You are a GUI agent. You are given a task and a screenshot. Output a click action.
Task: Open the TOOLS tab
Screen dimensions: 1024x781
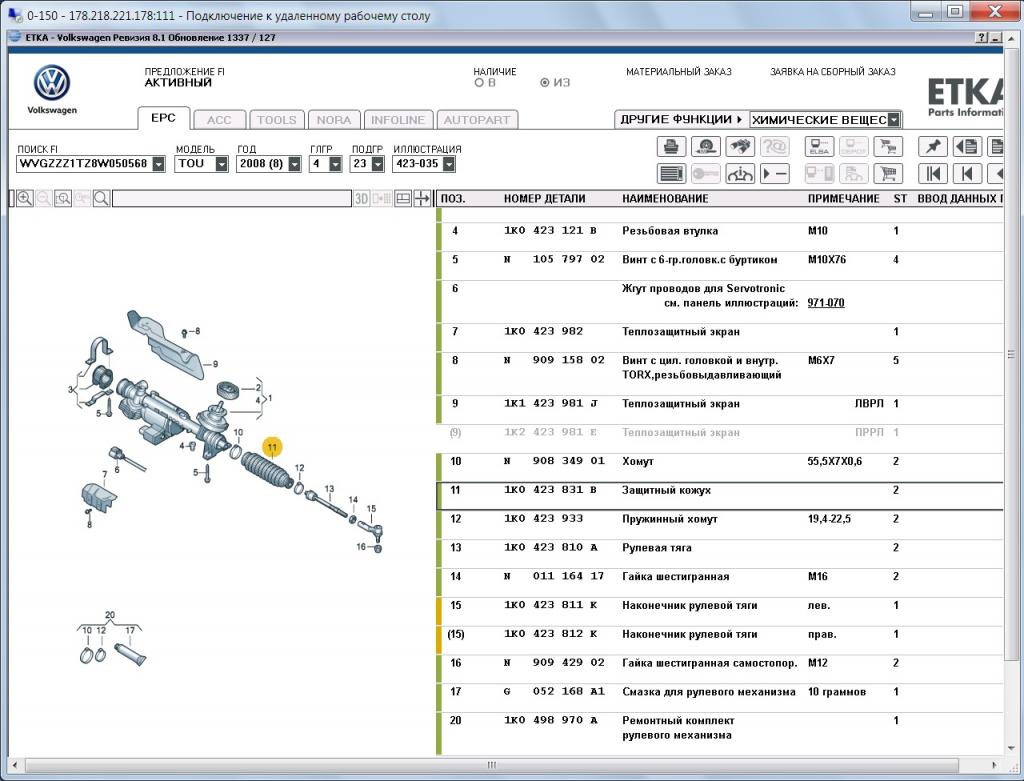point(277,120)
